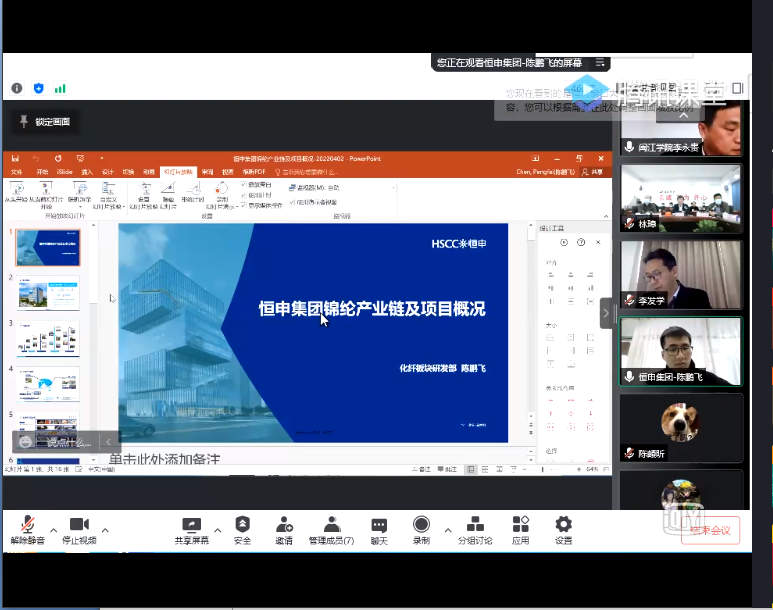Switch to the iSlide ribbon tab

pyautogui.click(x=65, y=172)
